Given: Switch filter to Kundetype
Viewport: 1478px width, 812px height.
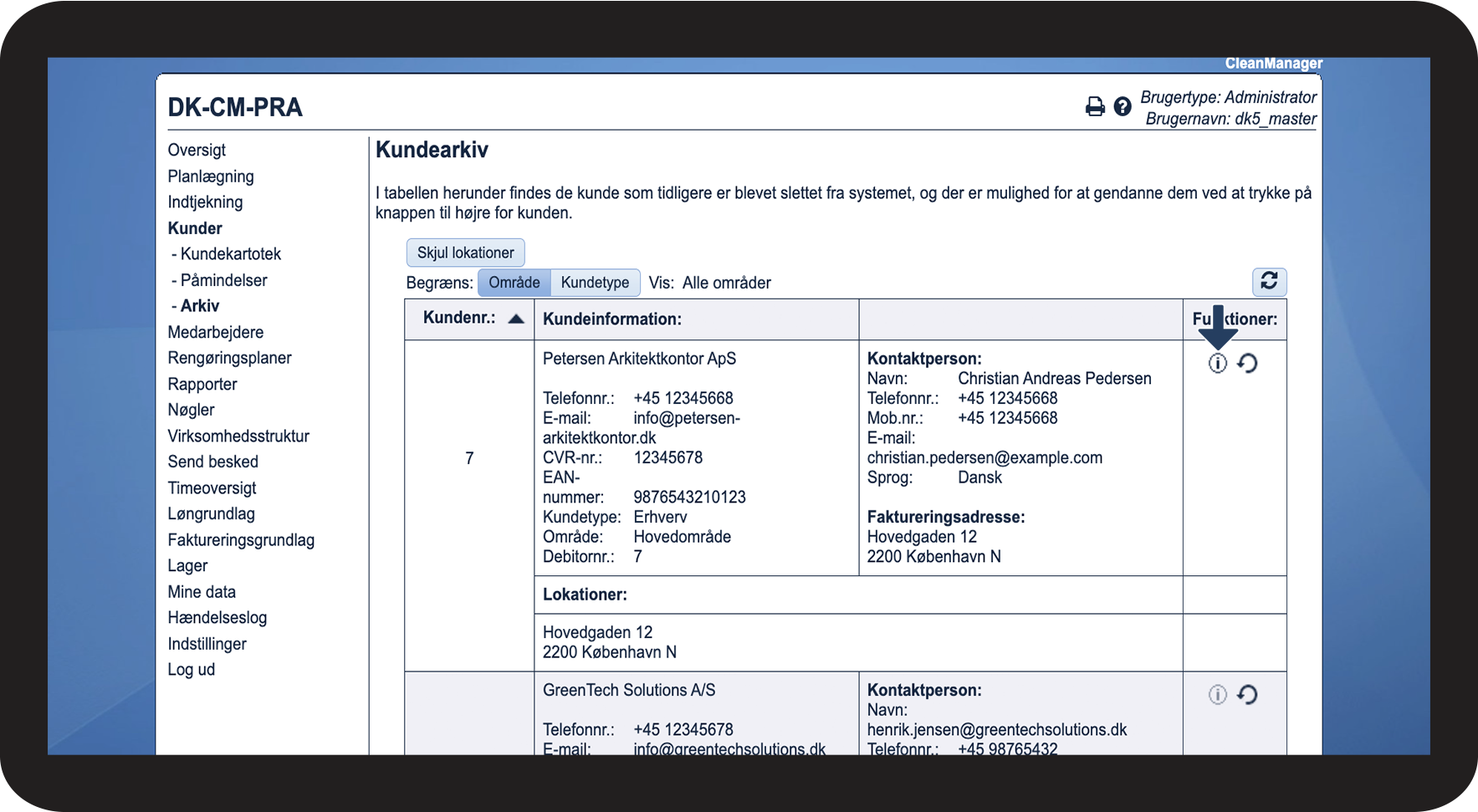Looking at the screenshot, I should pyautogui.click(x=595, y=283).
